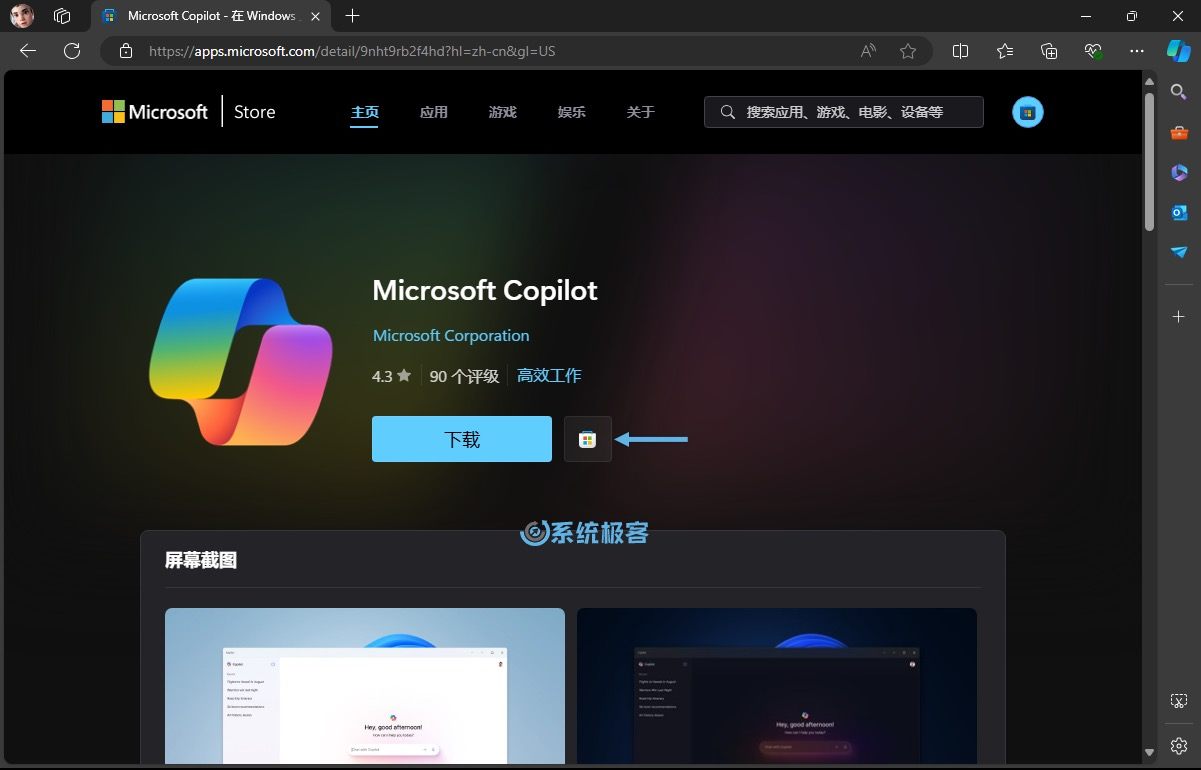Click the 4.3 star rating
The height and width of the screenshot is (770, 1201).
[x=392, y=376]
